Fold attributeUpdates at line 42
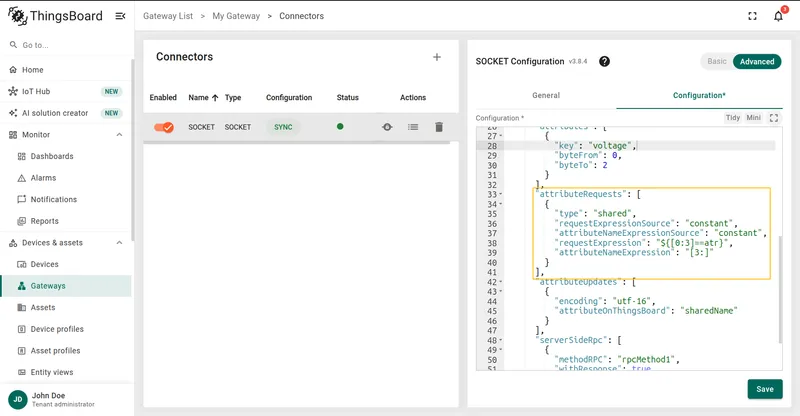 pyautogui.click(x=501, y=282)
